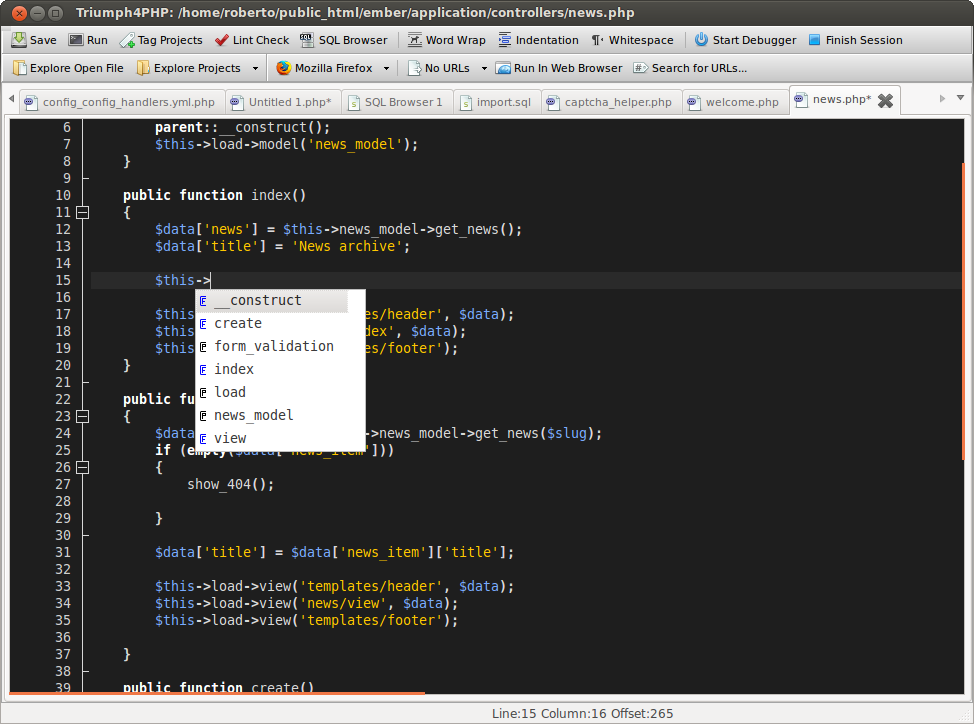Image resolution: width=974 pixels, height=724 pixels.
Task: Click the Finish Session icon
Action: (x=814, y=40)
